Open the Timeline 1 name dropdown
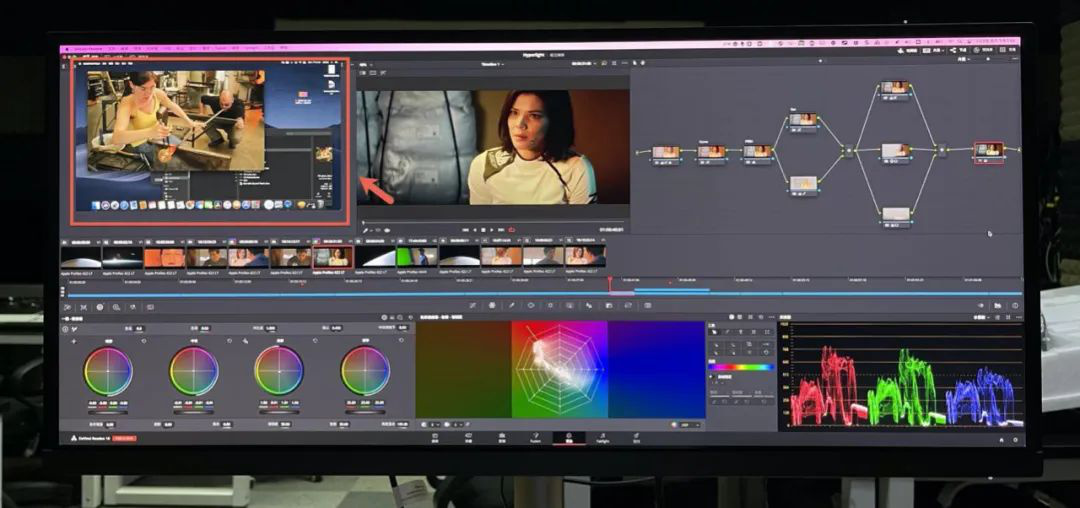 pos(492,65)
